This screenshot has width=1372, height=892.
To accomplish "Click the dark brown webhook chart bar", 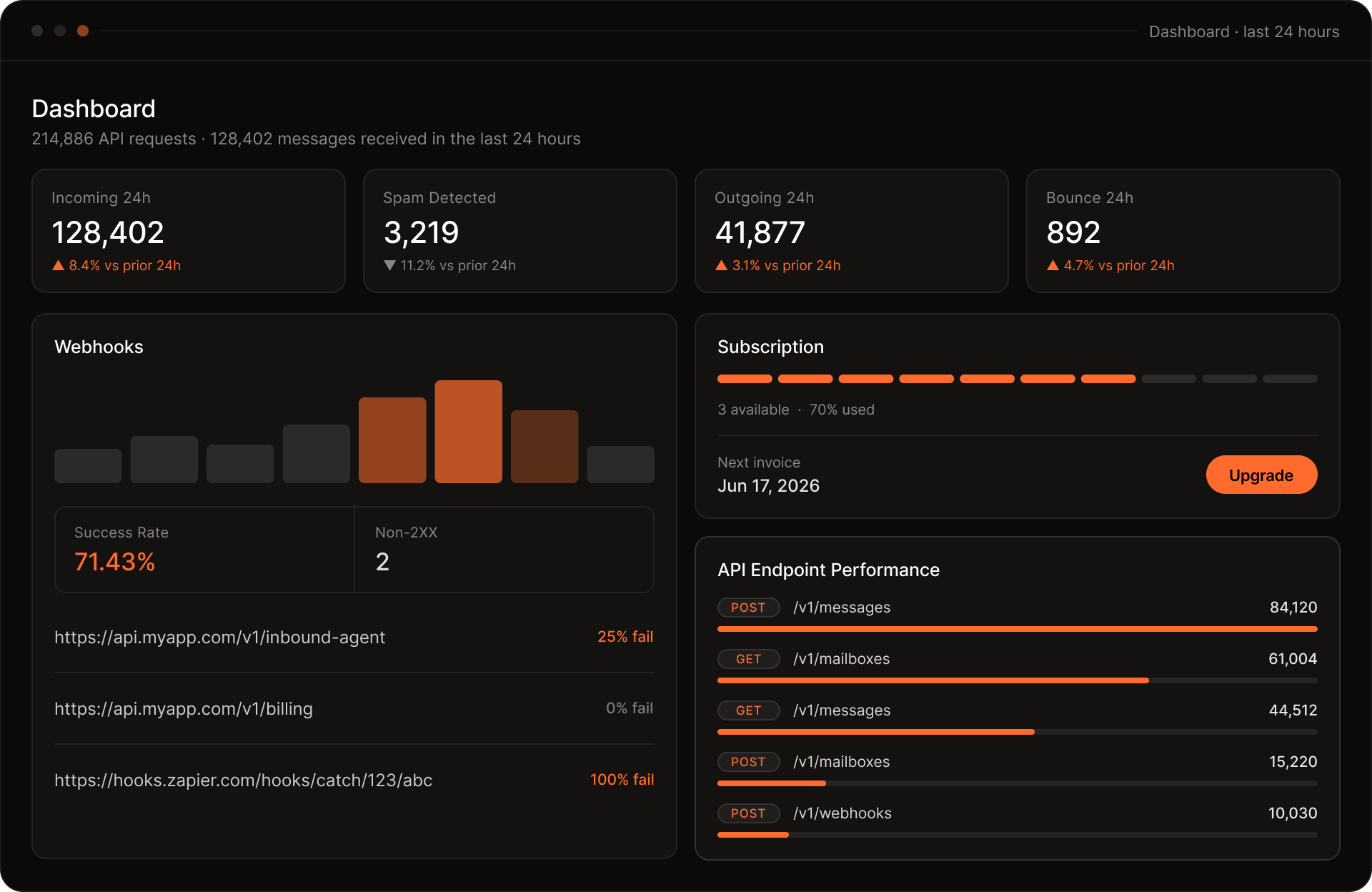I will 545,447.
